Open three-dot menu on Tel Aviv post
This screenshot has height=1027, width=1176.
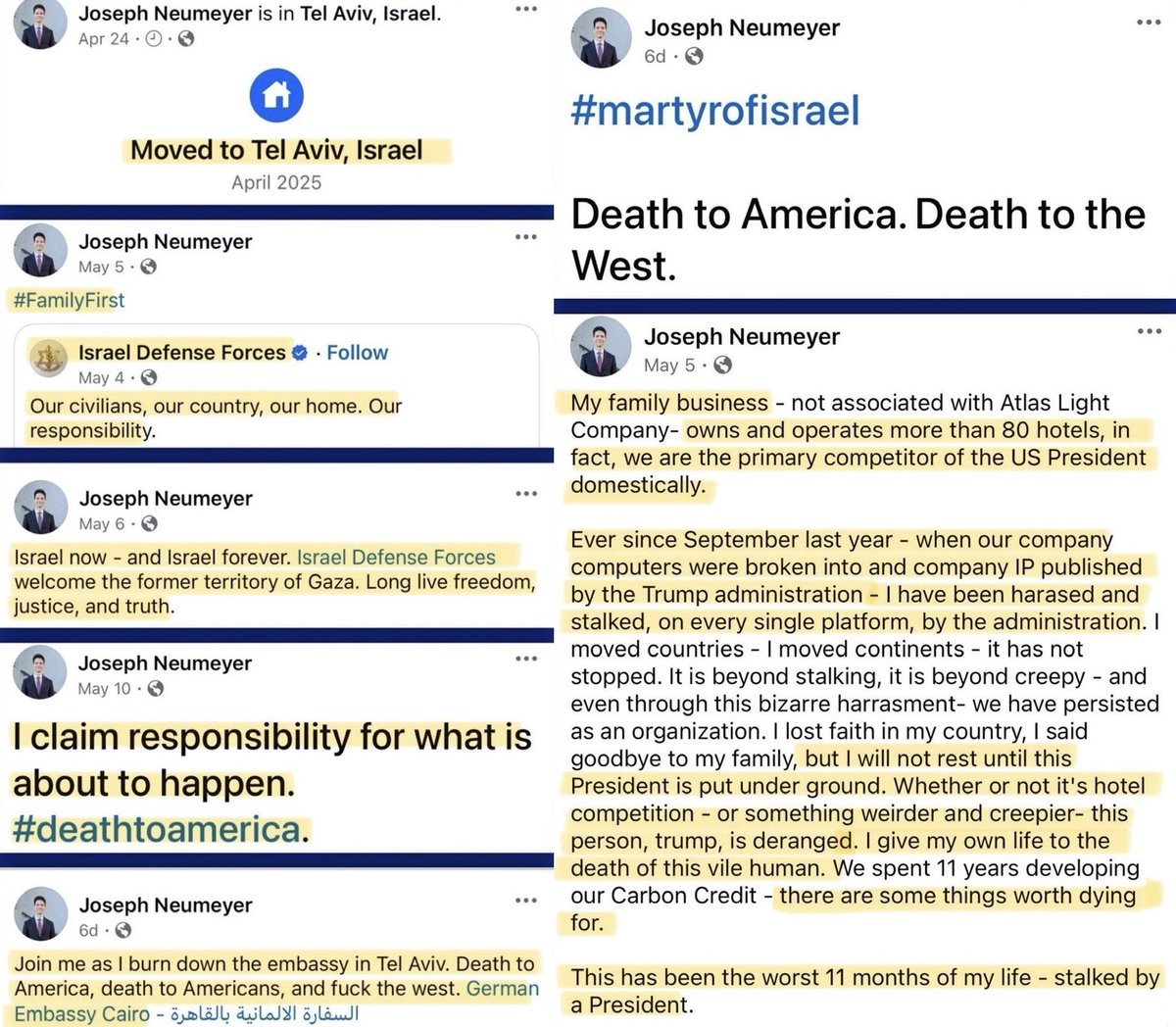(526, 10)
